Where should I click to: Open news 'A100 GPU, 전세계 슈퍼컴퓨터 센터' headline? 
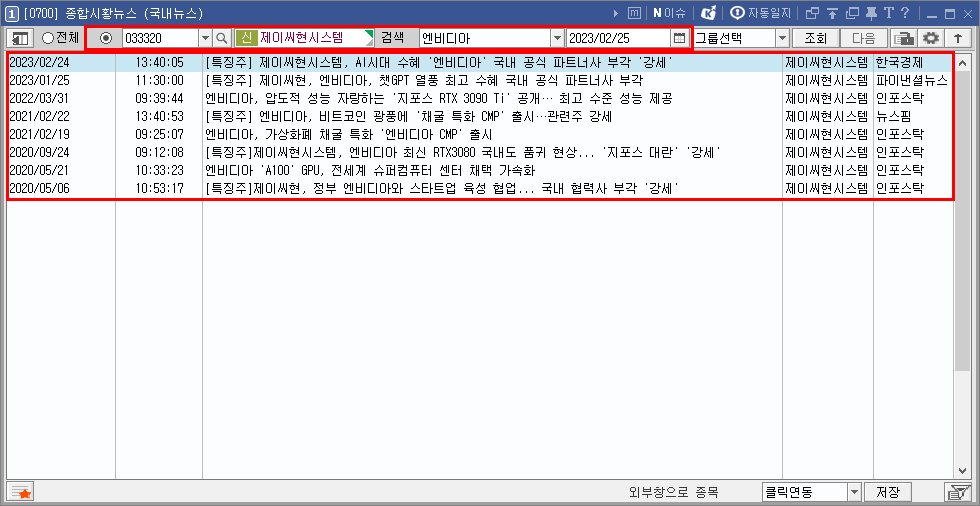pyautogui.click(x=371, y=170)
